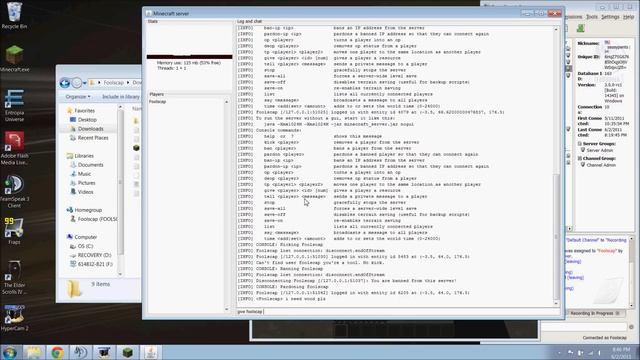640x360 pixels.
Task: Click the system tray clock
Action: coord(621,353)
